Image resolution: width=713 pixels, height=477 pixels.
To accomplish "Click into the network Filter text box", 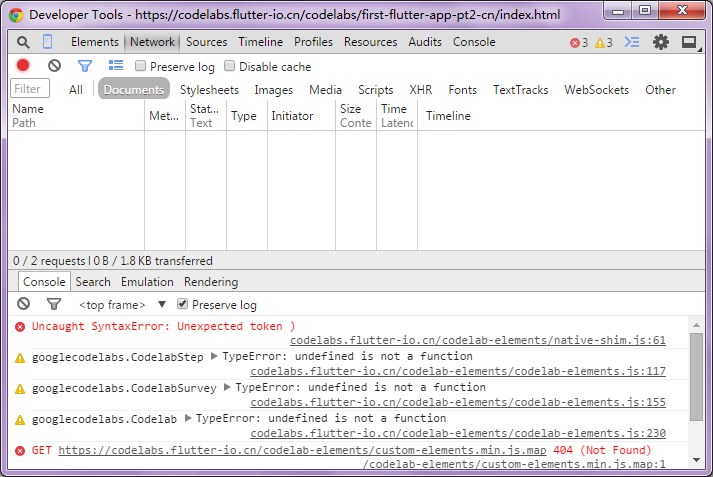I will (30, 89).
